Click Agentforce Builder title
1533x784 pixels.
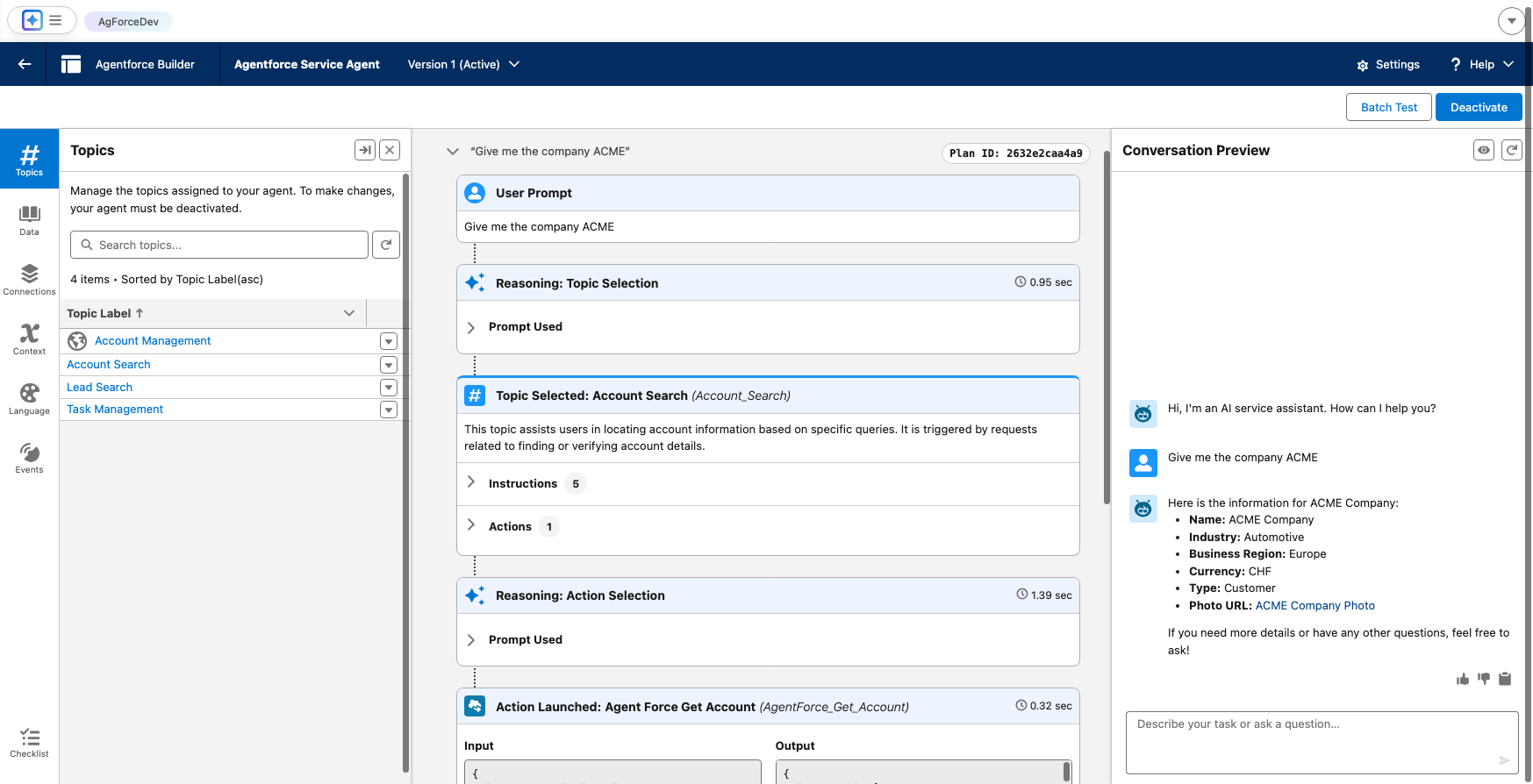[x=145, y=64]
